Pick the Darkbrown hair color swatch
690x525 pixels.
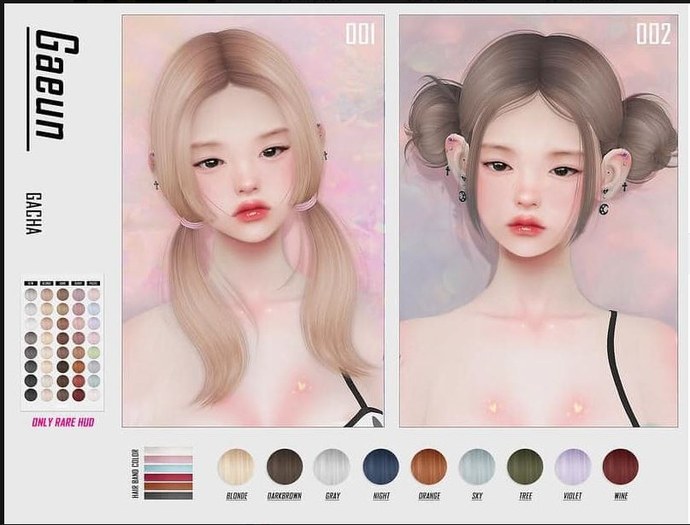click(x=285, y=466)
